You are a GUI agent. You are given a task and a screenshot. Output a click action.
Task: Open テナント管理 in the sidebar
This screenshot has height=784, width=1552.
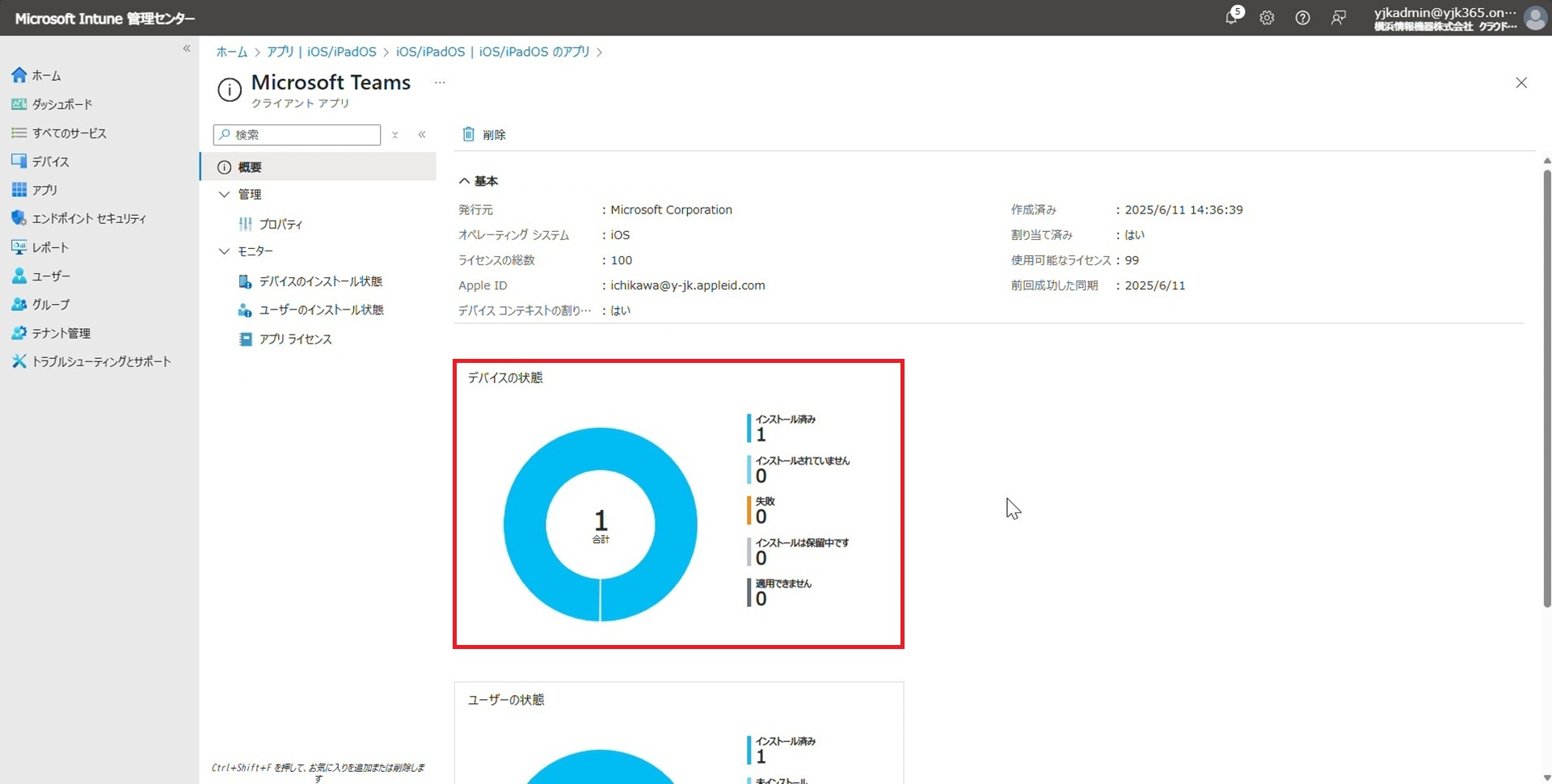[61, 333]
